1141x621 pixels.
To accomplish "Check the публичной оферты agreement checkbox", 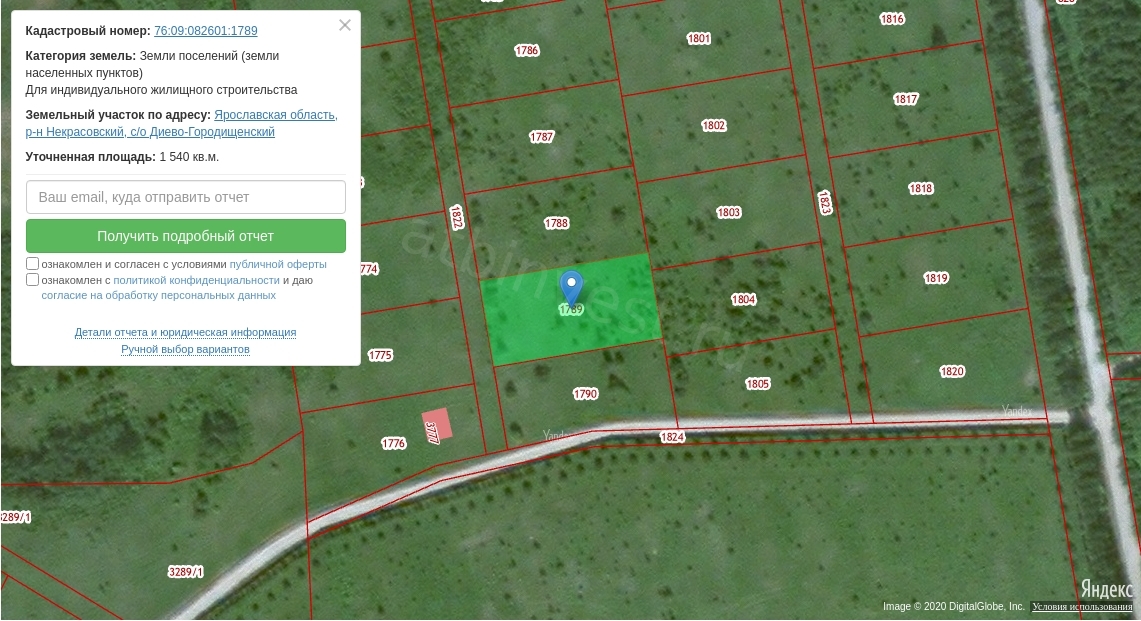I will coord(33,264).
